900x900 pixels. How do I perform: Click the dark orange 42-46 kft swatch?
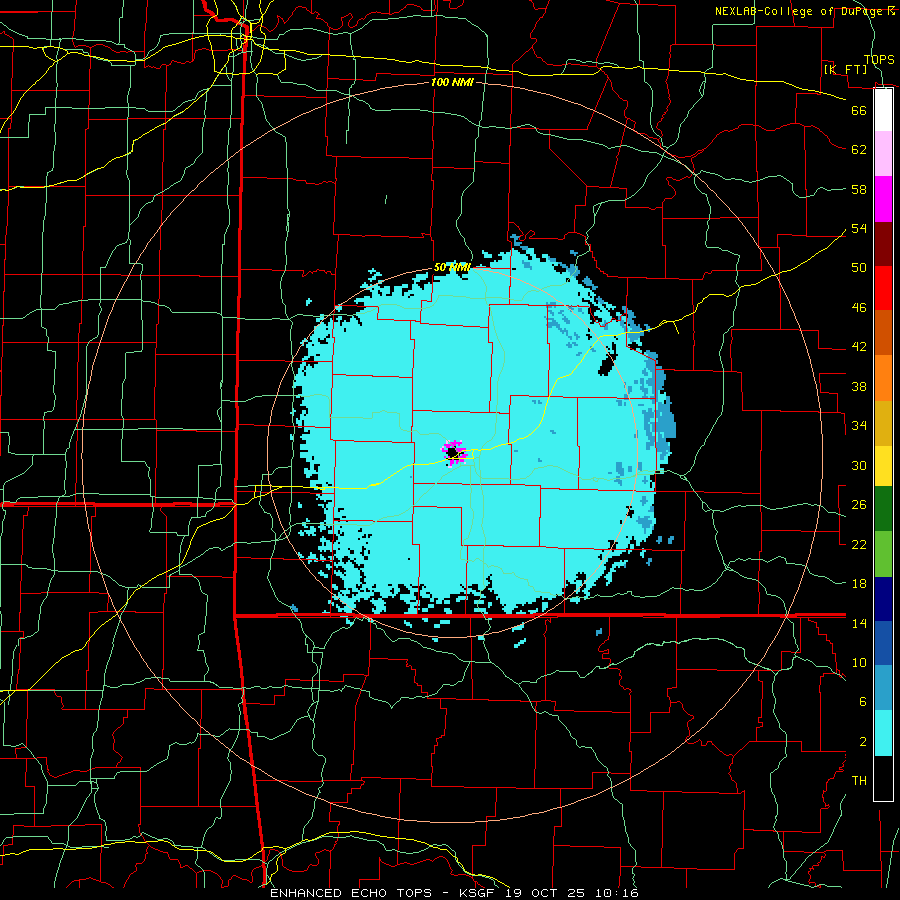[x=883, y=332]
